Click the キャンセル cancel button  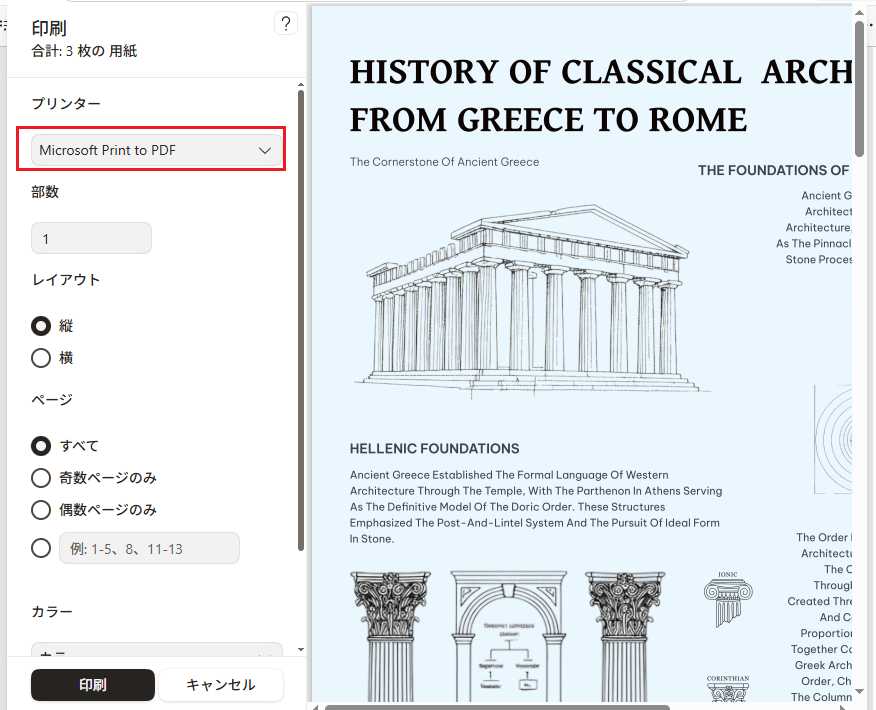click(x=221, y=685)
